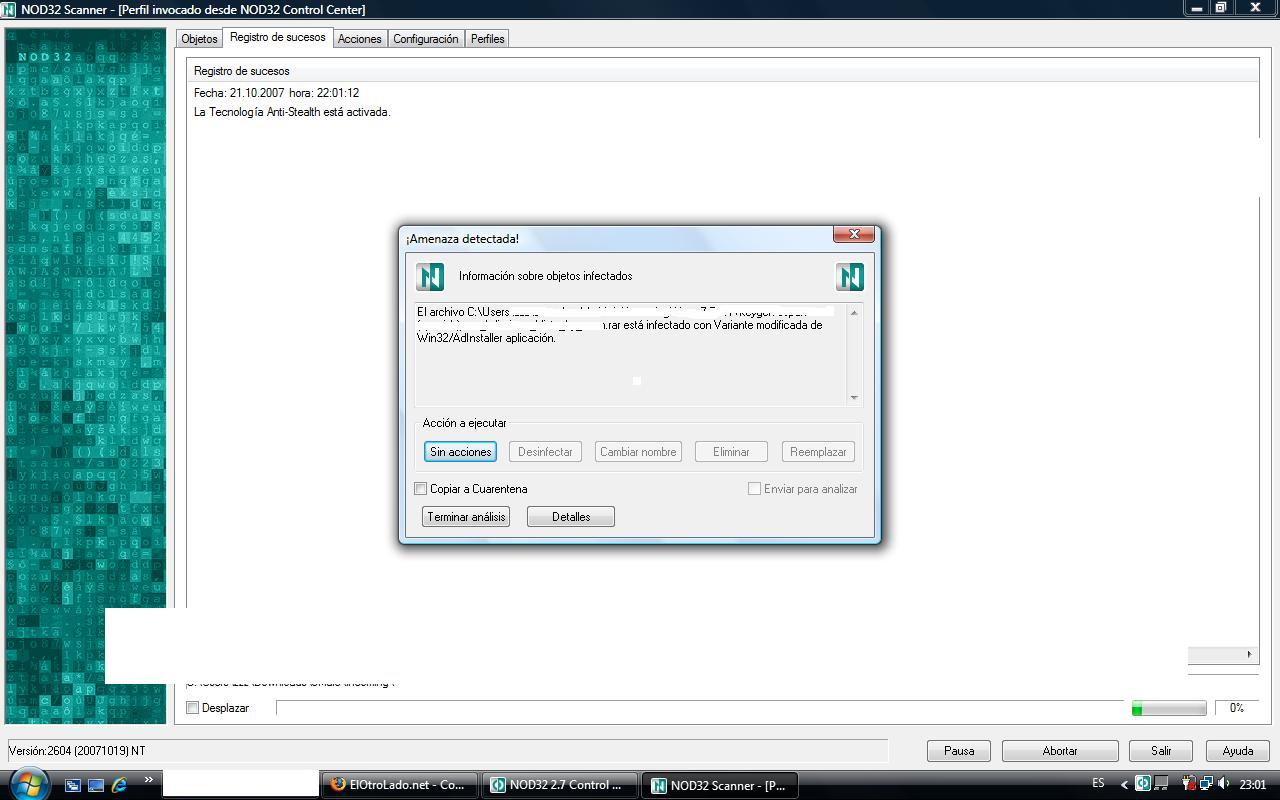Click the Desinfectar button
This screenshot has width=1280, height=800.
pyautogui.click(x=545, y=452)
